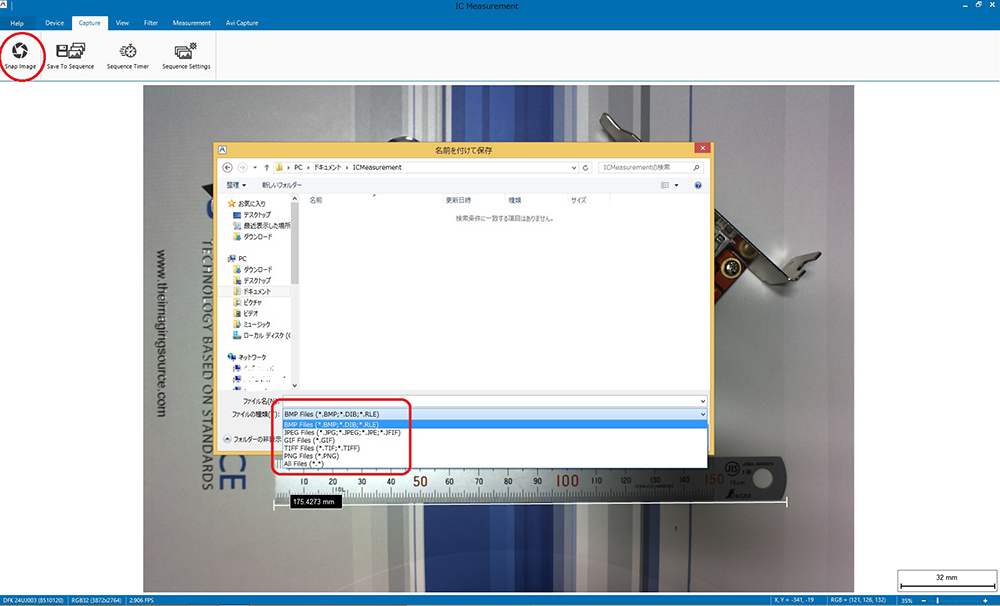Collapse the file type combo box
Image resolution: width=1000 pixels, height=606 pixels.
click(703, 414)
